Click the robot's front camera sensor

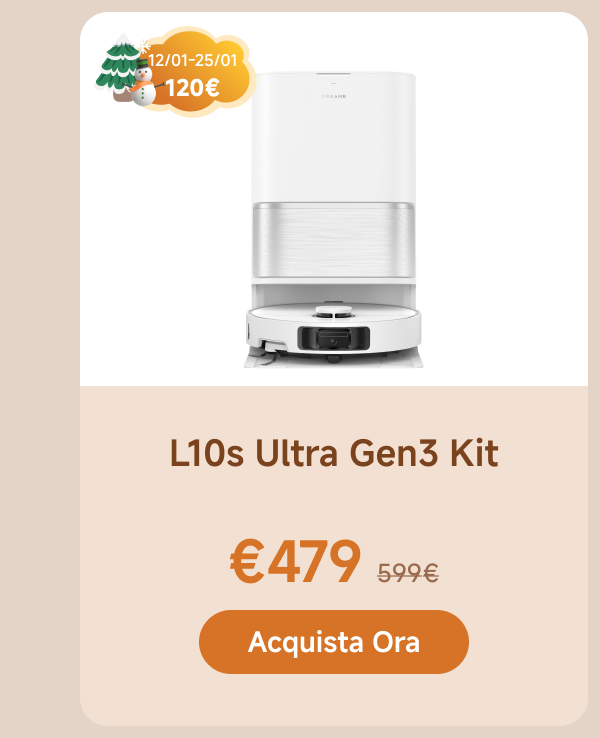(333, 338)
